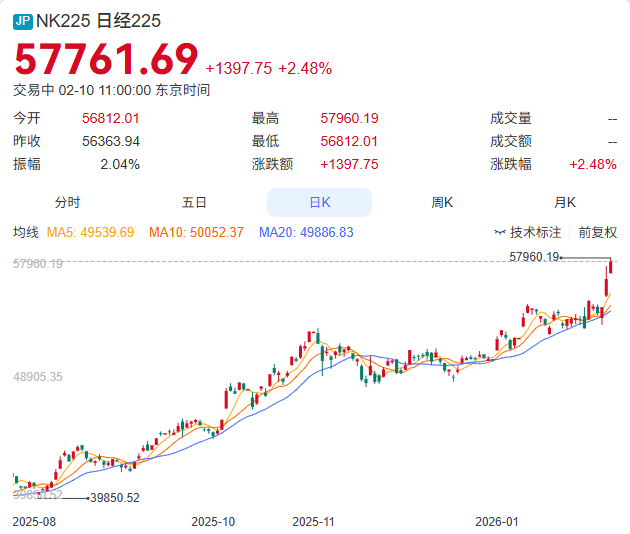Click the current price 57761.69
Screen dimensions: 630x534
pos(106,61)
